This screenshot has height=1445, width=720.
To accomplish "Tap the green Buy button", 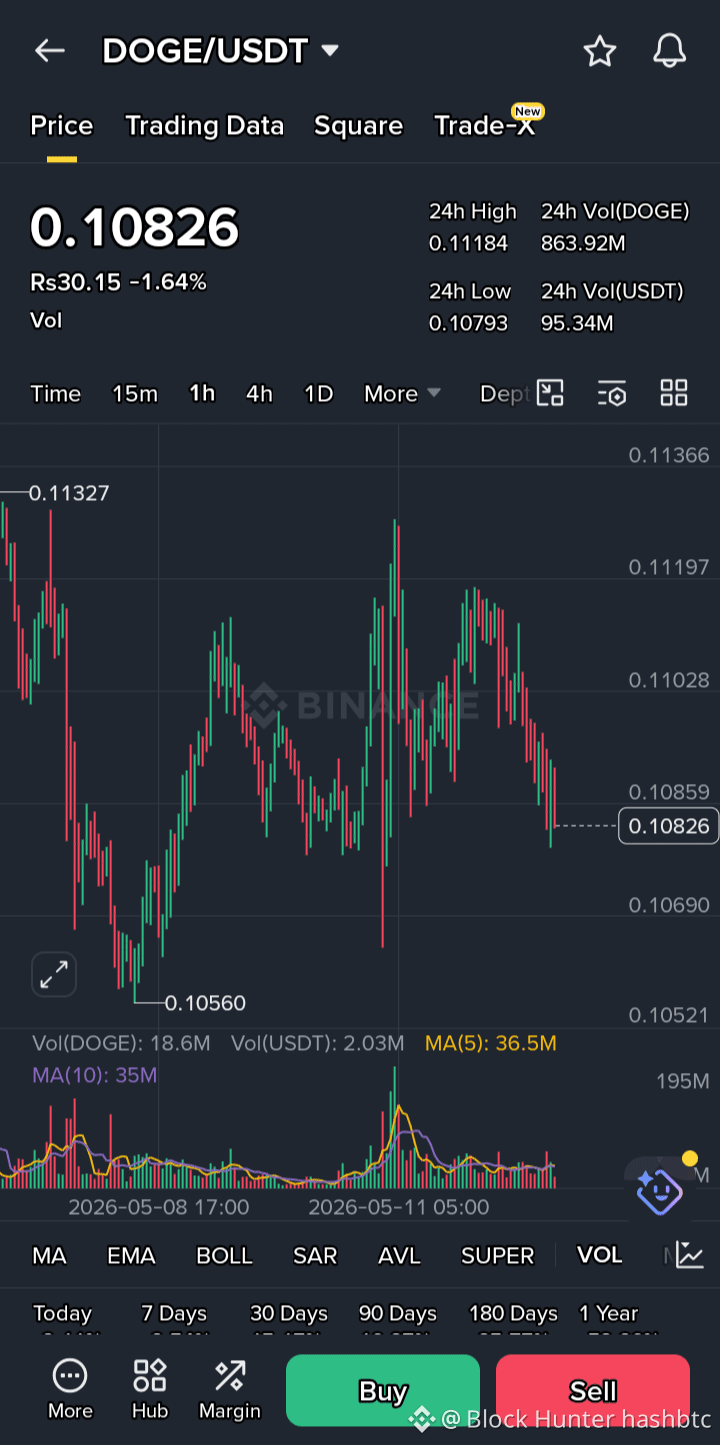I will pos(383,1391).
